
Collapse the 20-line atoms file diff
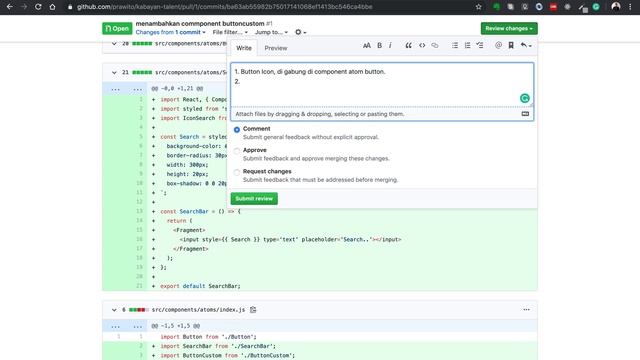(x=114, y=43)
